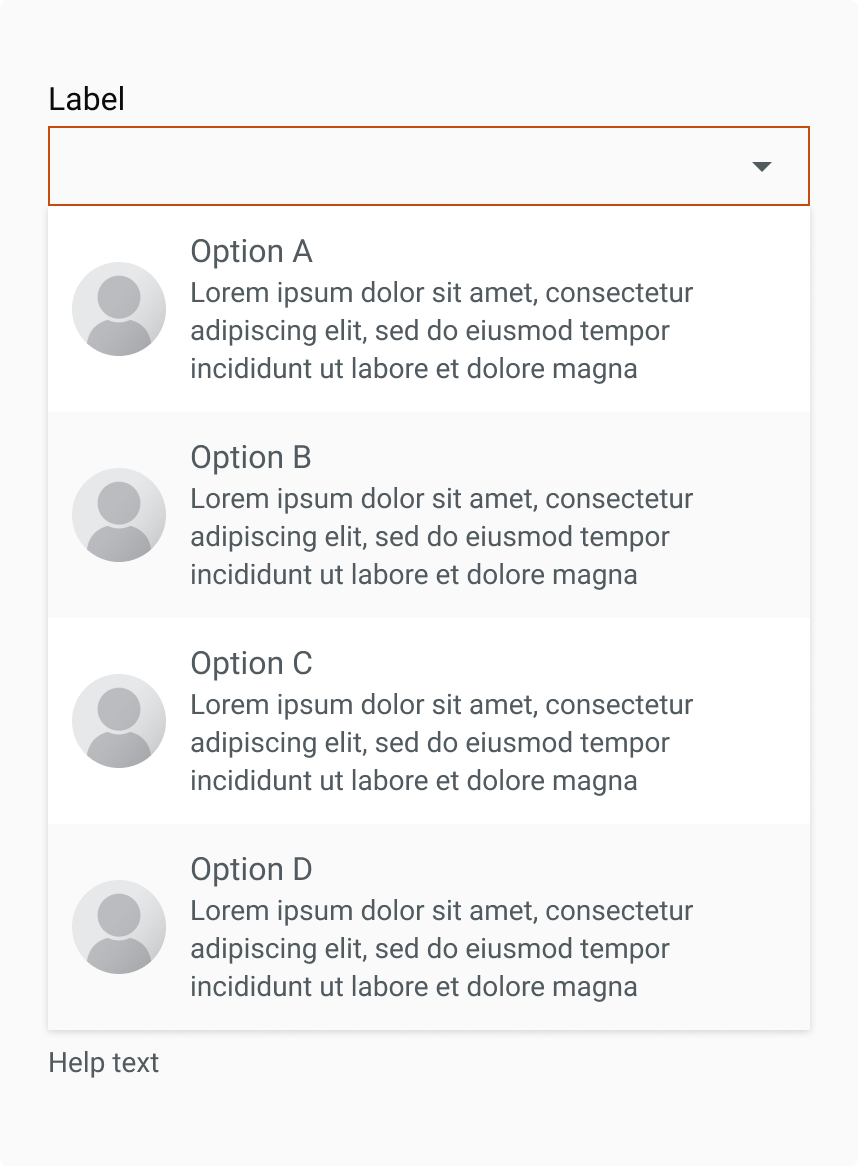The width and height of the screenshot is (858, 1166).
Task: Collapse the dropdown using the caret arrow
Action: pos(762,167)
